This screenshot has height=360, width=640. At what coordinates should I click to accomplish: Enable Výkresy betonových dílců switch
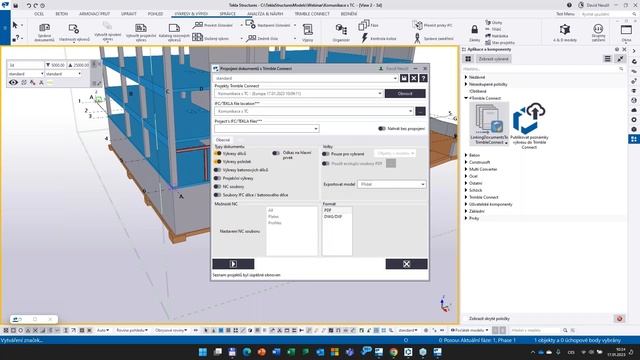(218, 170)
